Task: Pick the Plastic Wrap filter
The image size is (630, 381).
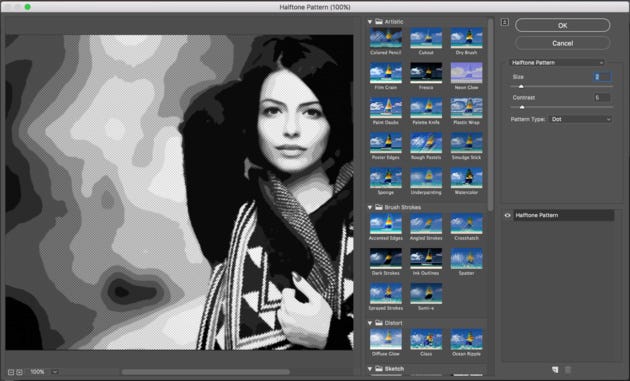Action: [466, 108]
